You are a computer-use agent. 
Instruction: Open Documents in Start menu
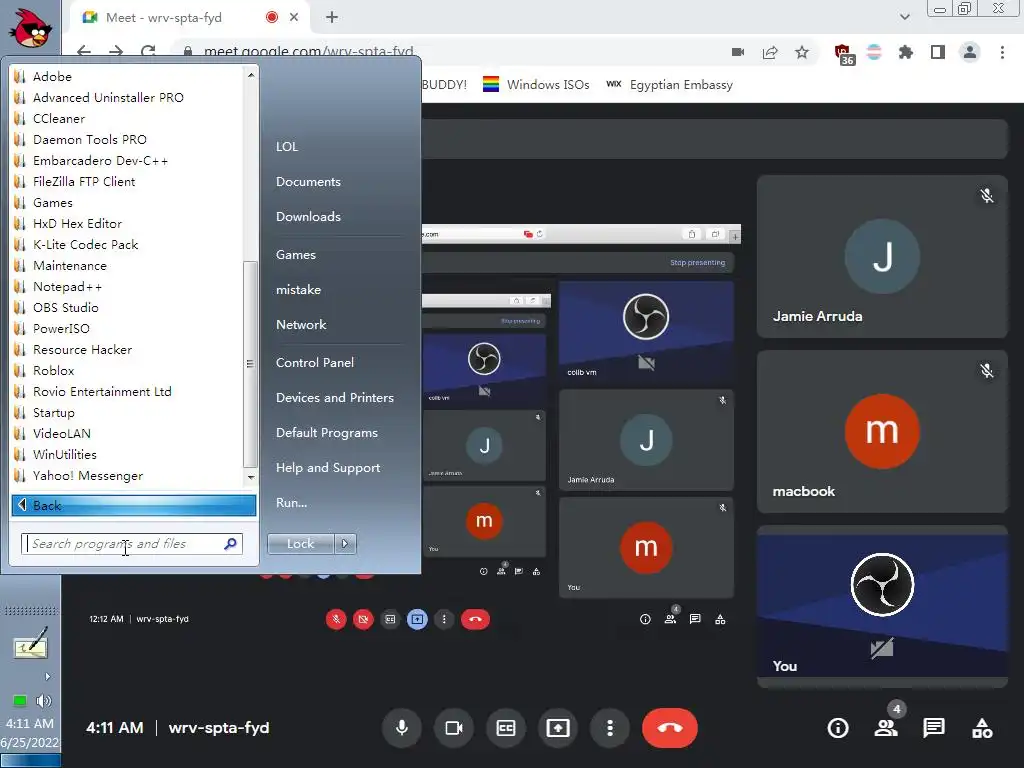pos(308,182)
